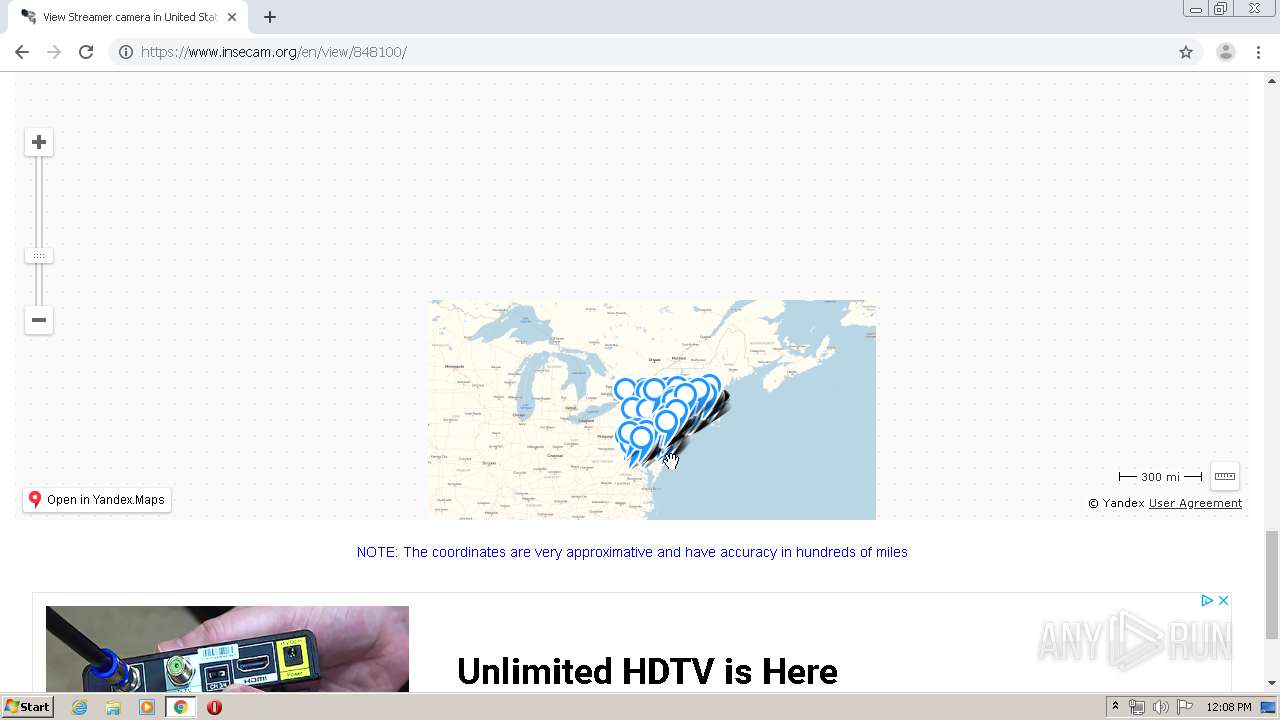Click the coordinates accuracy NOTE text
This screenshot has width=1280, height=720.
(x=632, y=552)
